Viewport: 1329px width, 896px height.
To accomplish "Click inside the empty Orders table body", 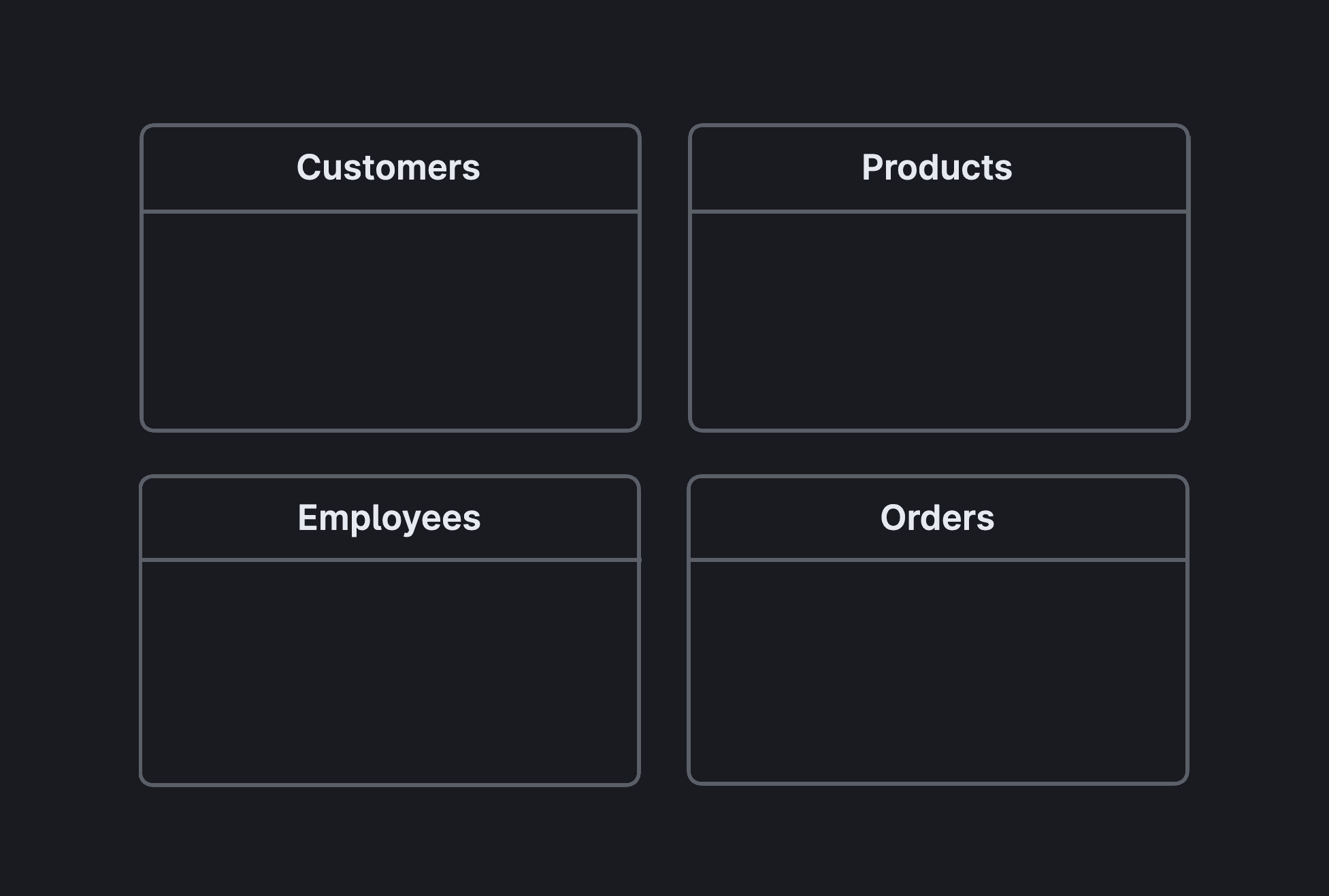I will [938, 671].
